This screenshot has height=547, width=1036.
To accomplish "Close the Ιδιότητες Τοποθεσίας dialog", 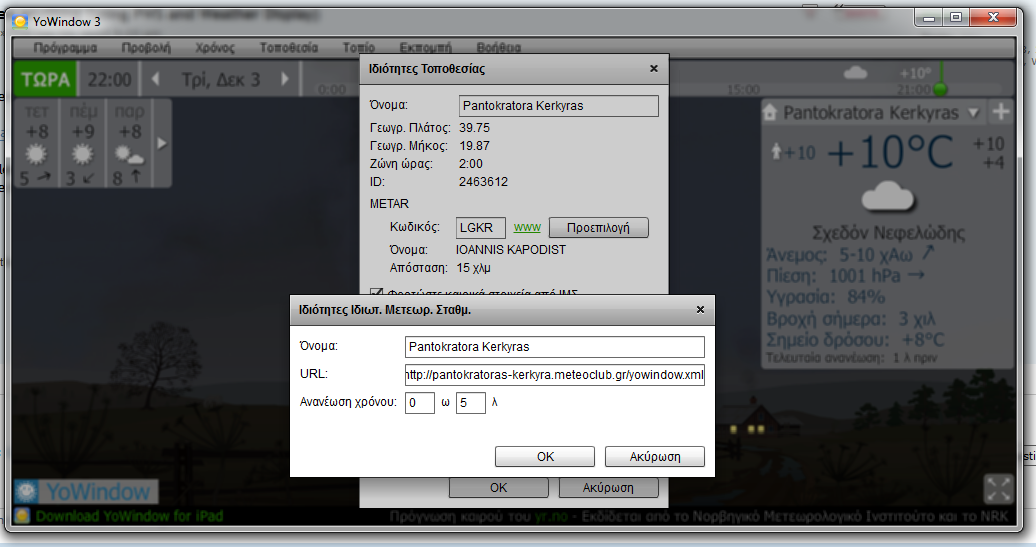I will coord(653,69).
